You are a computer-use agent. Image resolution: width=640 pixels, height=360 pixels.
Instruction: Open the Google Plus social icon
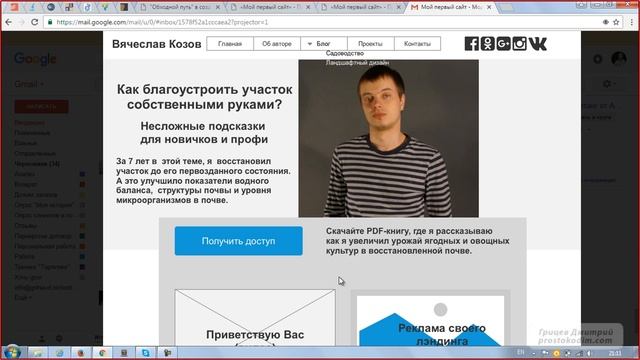tap(503, 44)
